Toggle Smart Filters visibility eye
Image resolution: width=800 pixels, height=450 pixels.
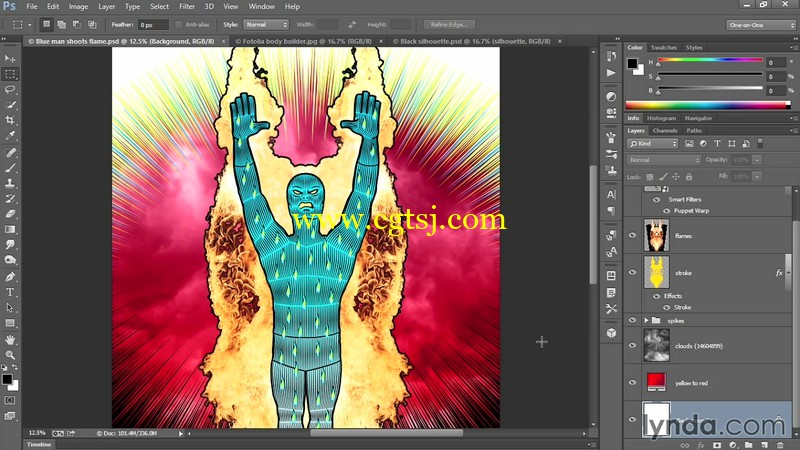657,199
